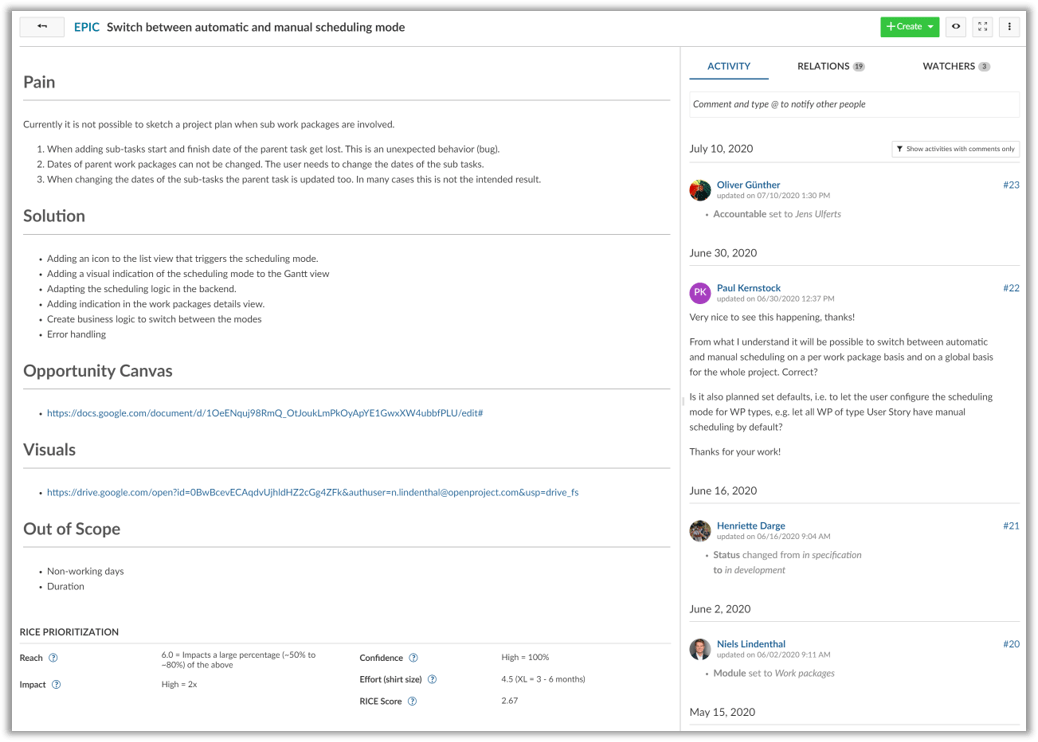Toggle the watch eye icon

click(x=956, y=27)
